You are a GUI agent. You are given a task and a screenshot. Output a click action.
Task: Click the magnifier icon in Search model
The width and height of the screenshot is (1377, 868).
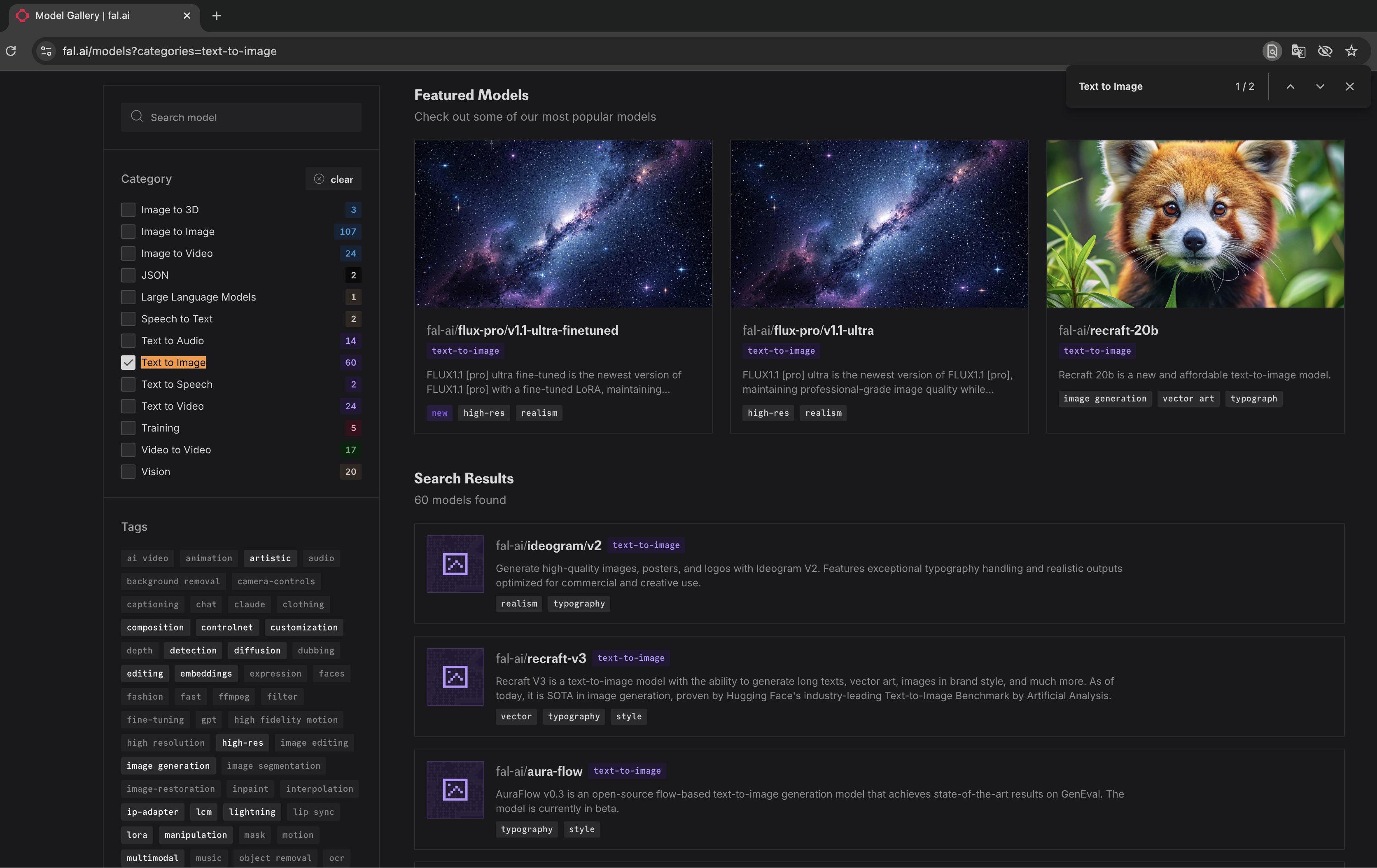pos(137,117)
